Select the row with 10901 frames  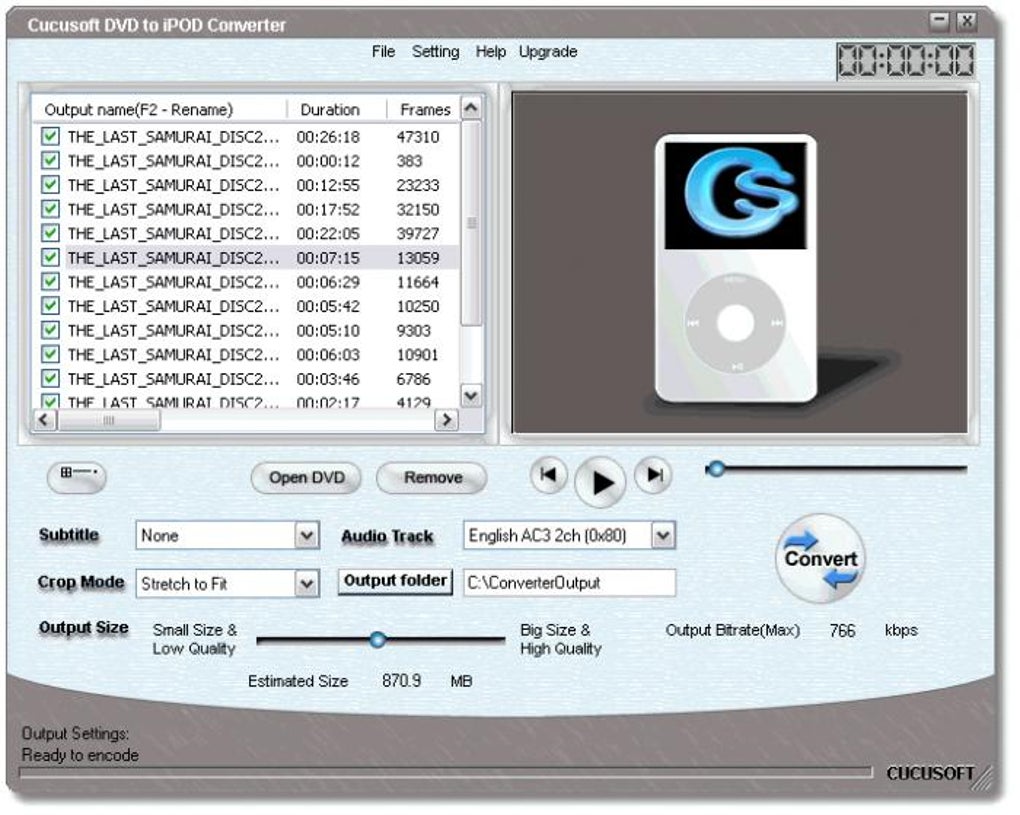pos(247,354)
